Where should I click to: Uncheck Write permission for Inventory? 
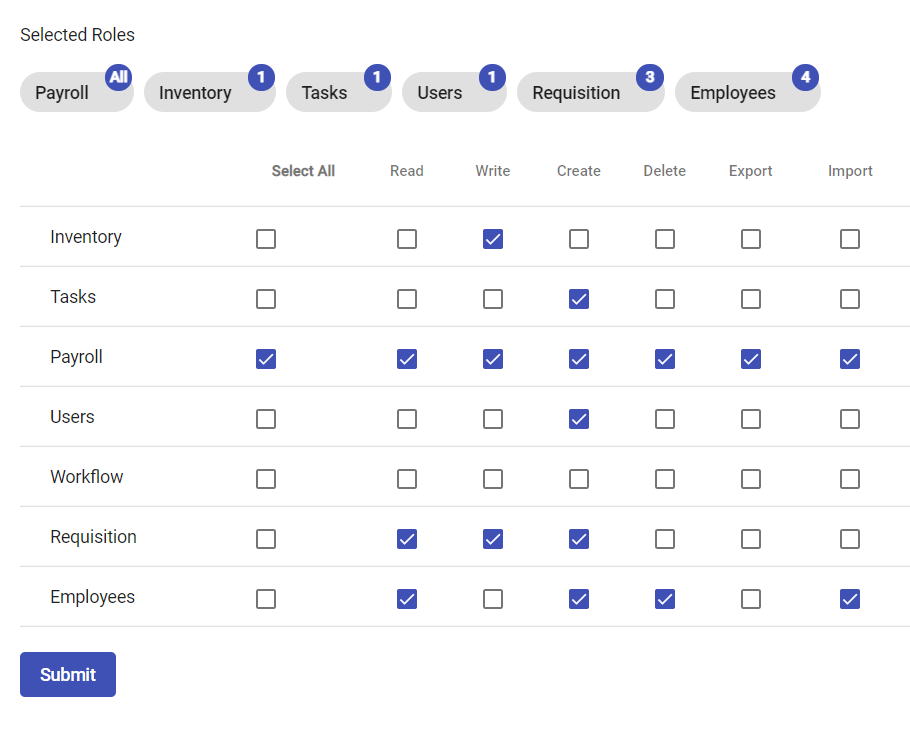[493, 239]
